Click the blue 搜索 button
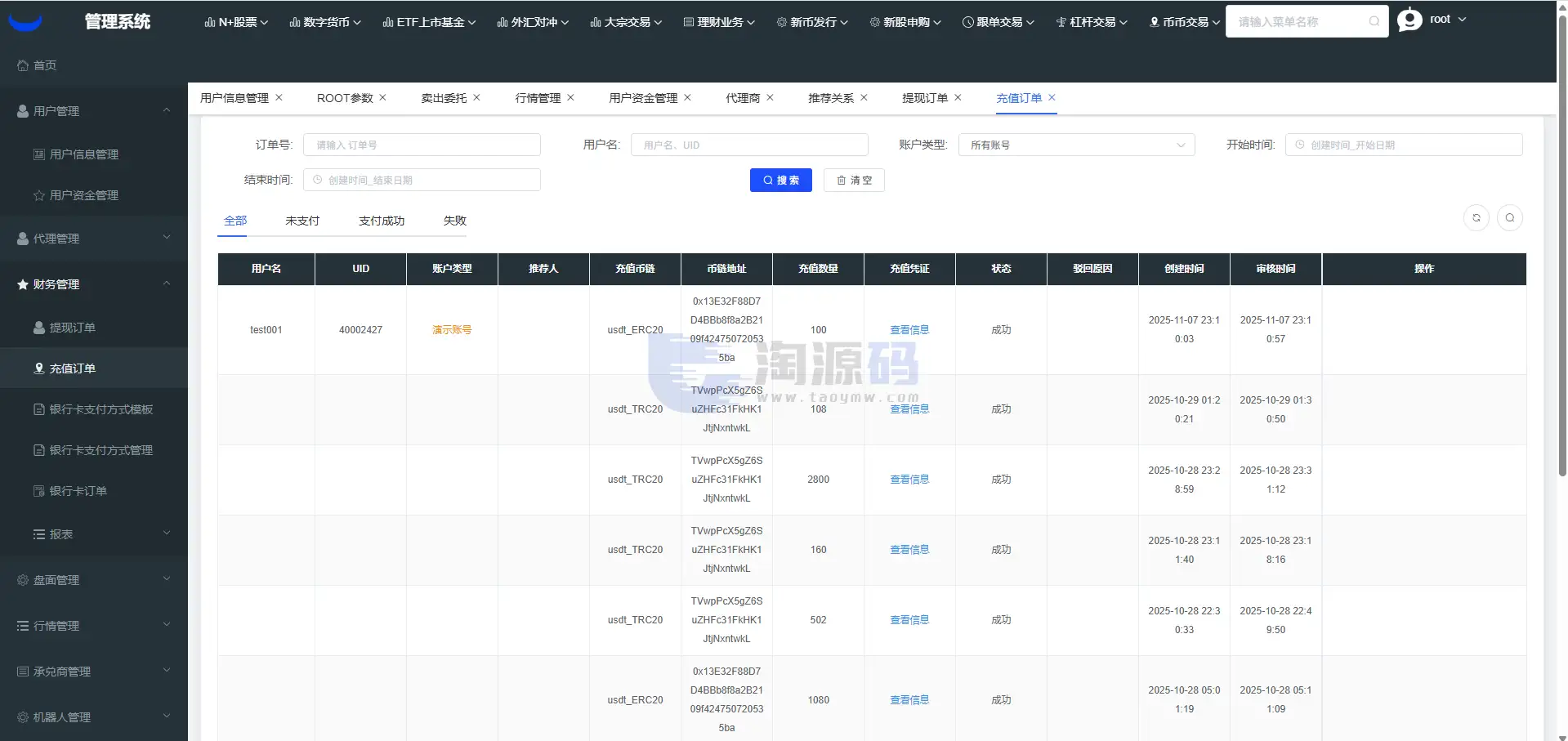Viewport: 1568px width, 741px height. pyautogui.click(x=781, y=181)
